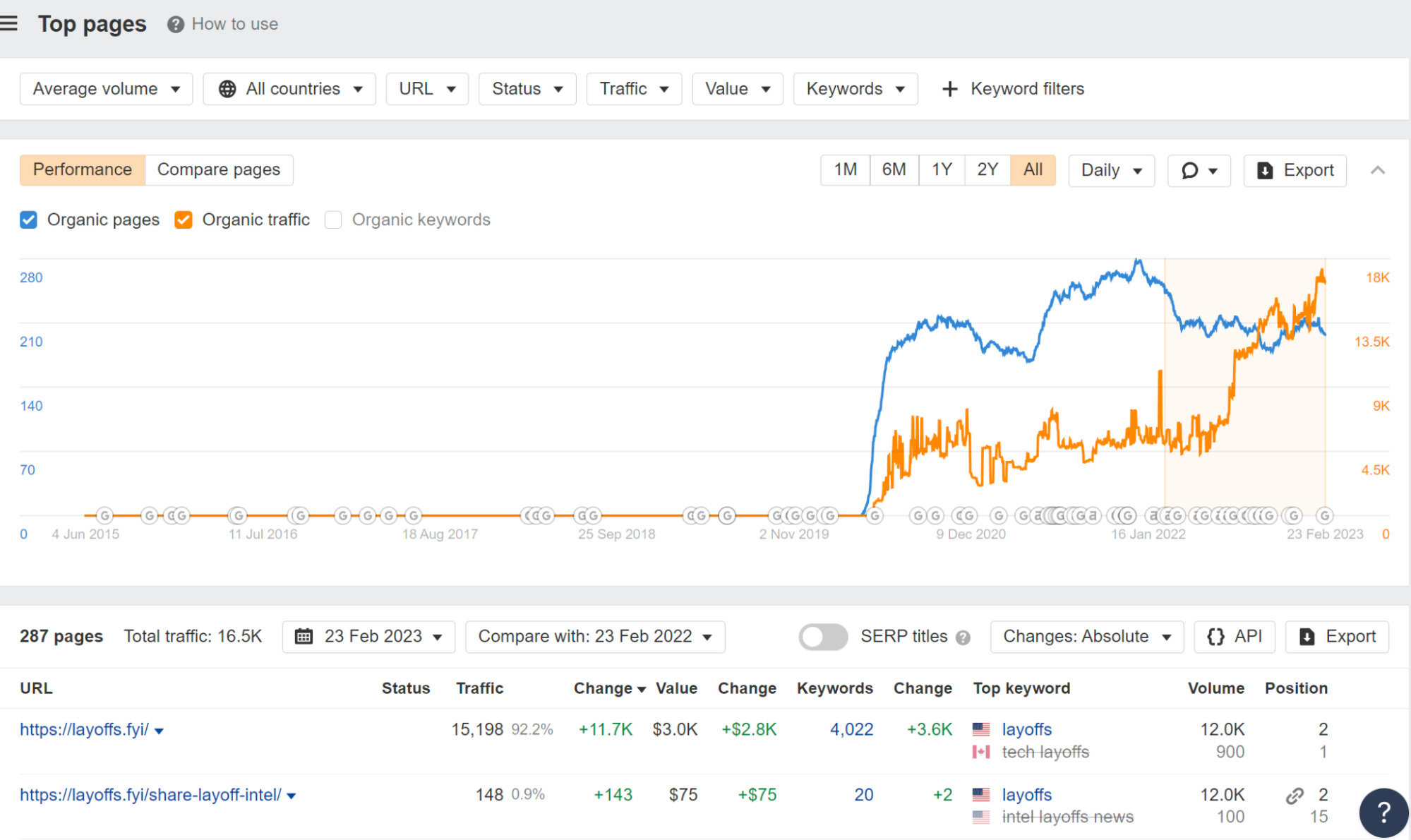
Task: Select the 2Y time range
Action: click(x=987, y=169)
